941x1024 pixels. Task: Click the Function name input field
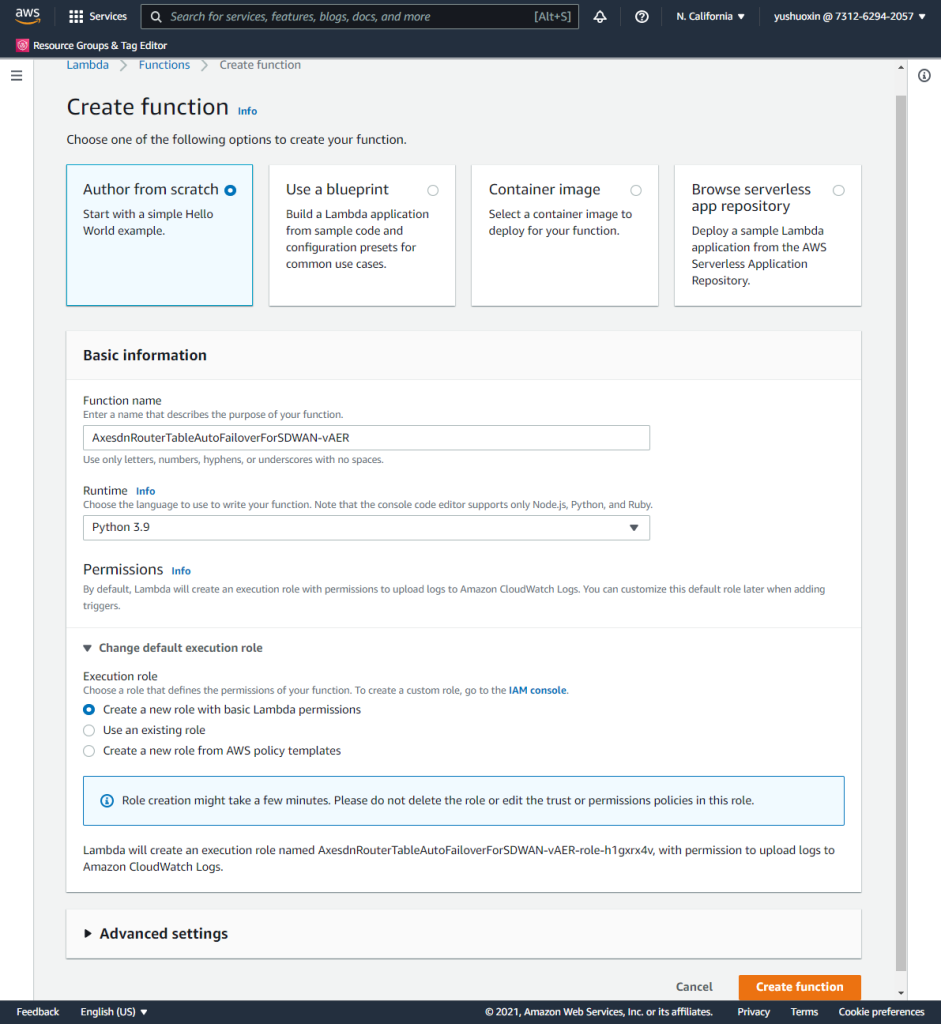point(366,438)
